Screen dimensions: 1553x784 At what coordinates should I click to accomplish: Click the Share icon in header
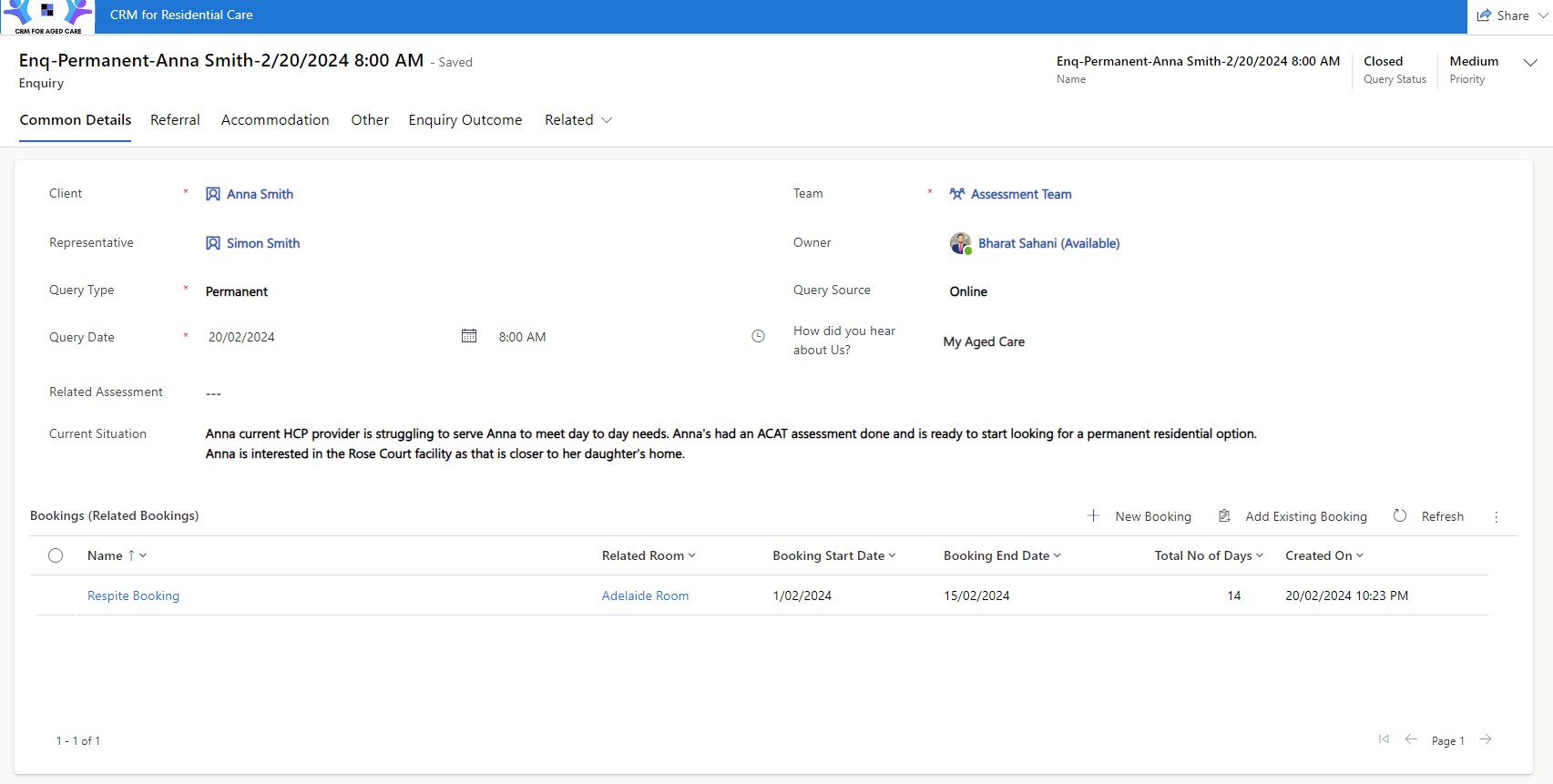1485,15
